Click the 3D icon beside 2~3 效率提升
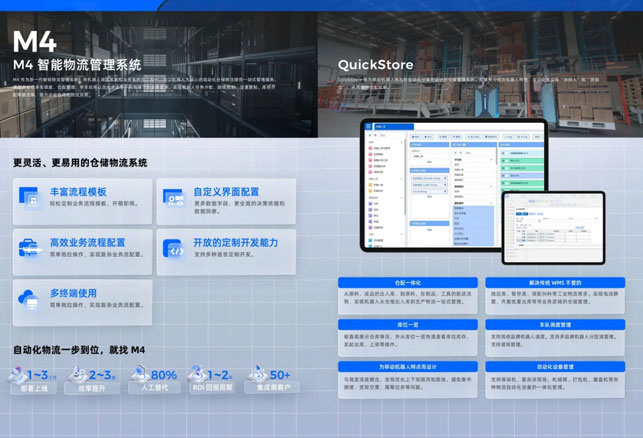The width and height of the screenshot is (643, 438). (78, 374)
